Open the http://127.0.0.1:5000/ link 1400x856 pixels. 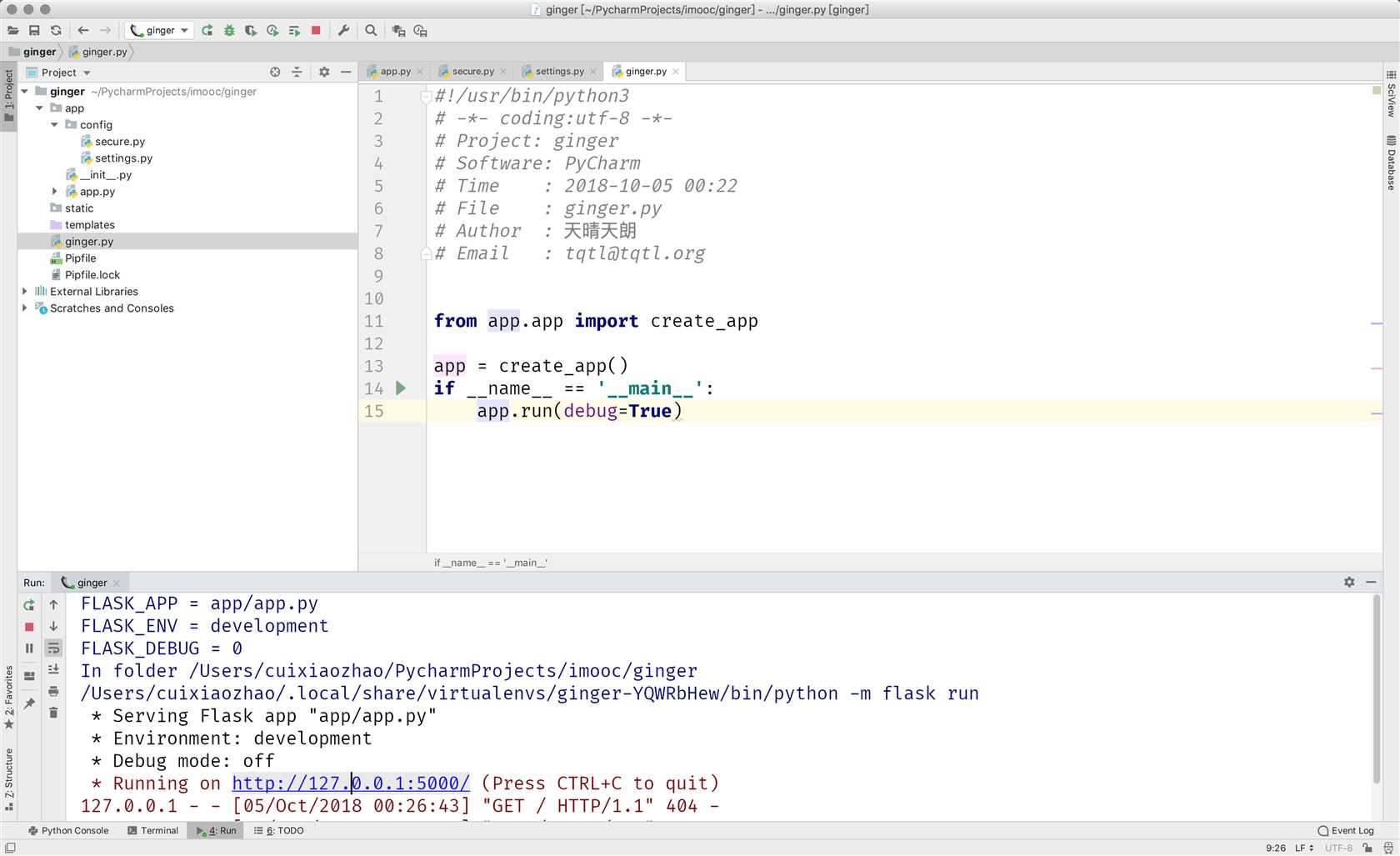point(351,783)
